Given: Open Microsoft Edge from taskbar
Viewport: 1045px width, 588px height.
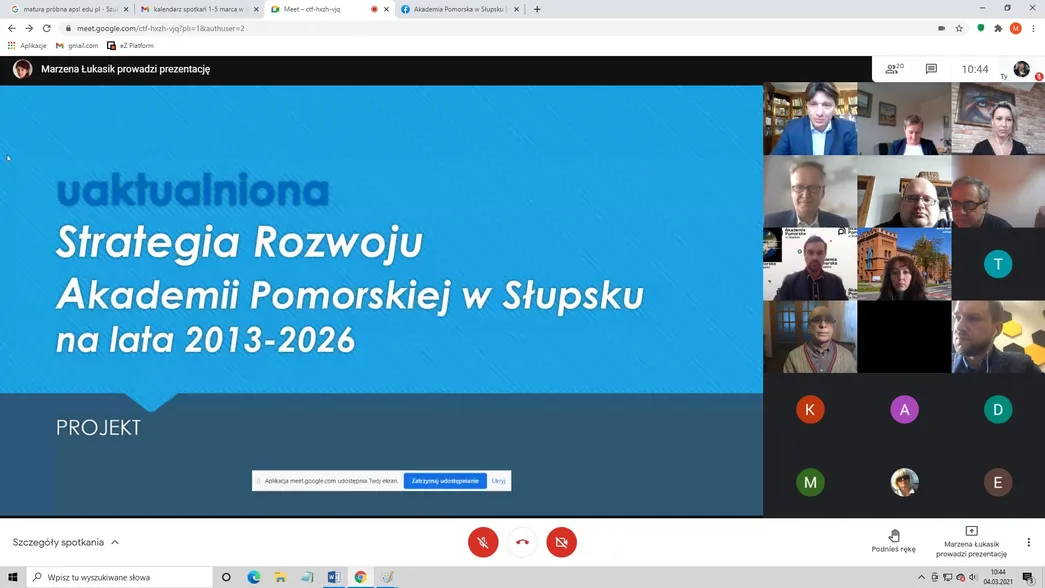Looking at the screenshot, I should click(254, 577).
